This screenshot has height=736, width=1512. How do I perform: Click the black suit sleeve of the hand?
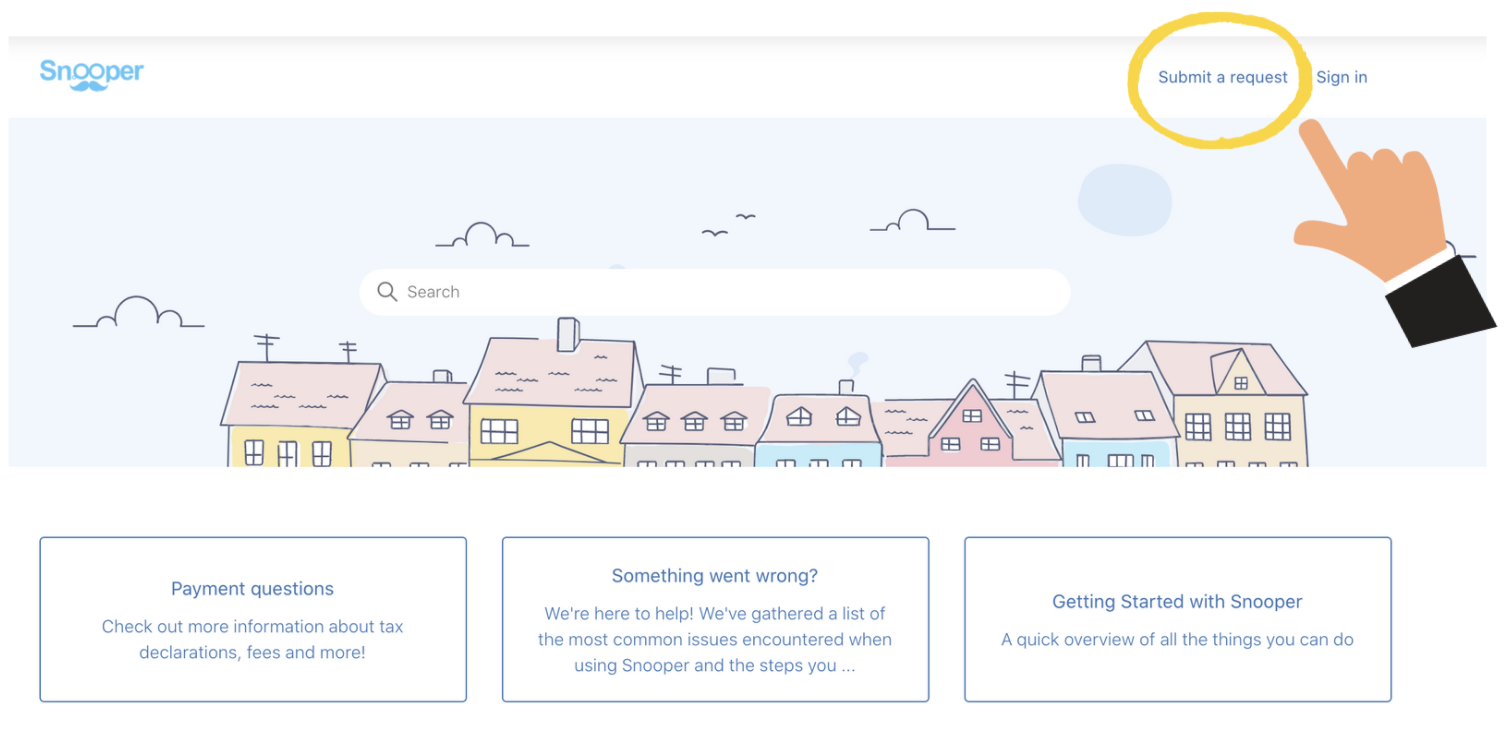tap(1440, 298)
